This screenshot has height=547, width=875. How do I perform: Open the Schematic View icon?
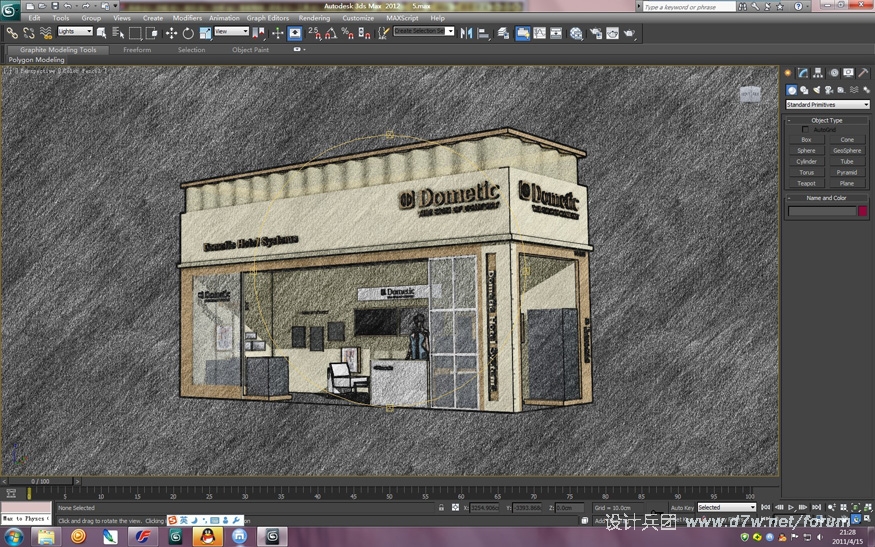[x=556, y=33]
